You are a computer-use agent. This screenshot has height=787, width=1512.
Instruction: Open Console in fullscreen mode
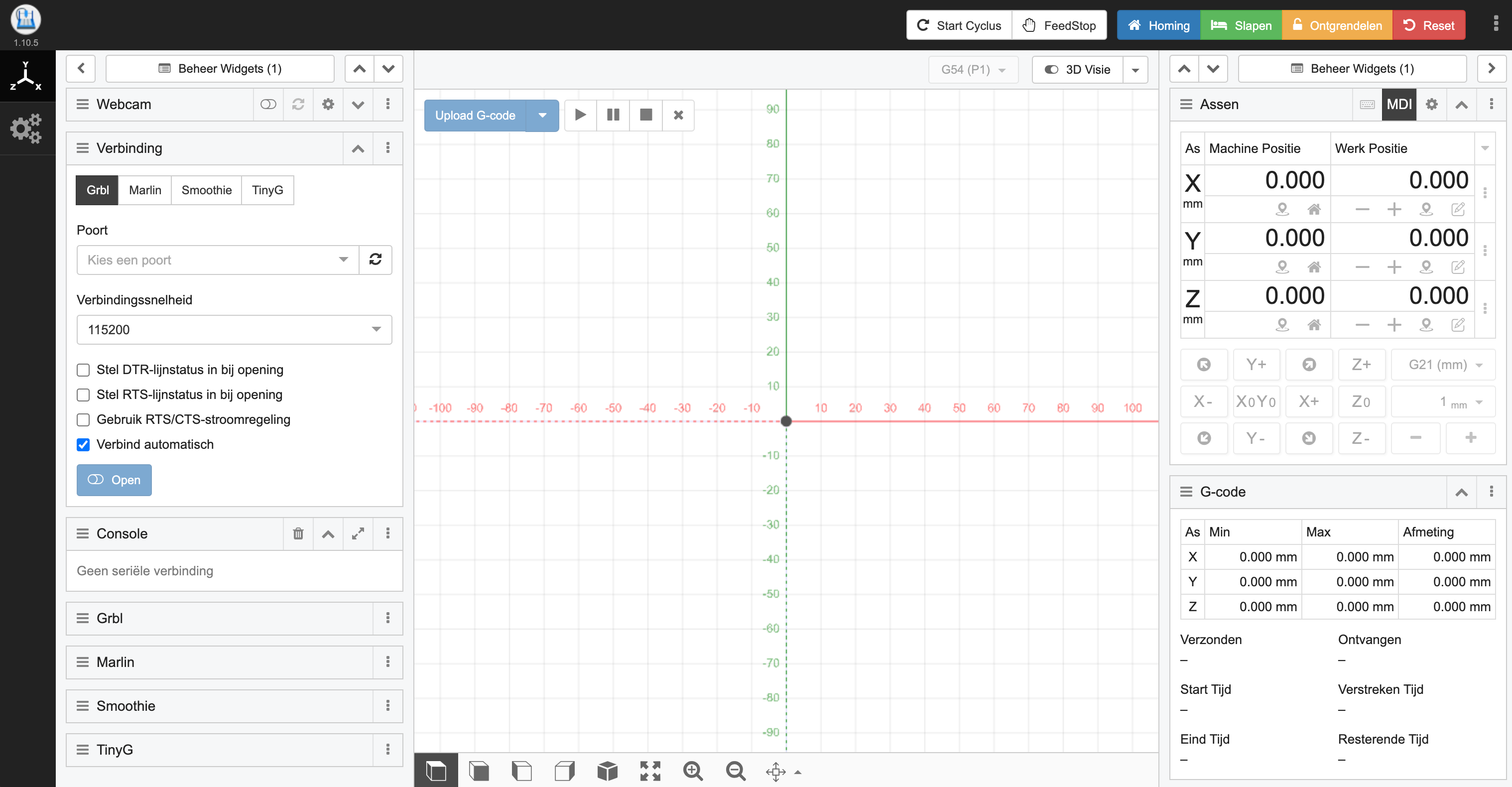point(358,533)
